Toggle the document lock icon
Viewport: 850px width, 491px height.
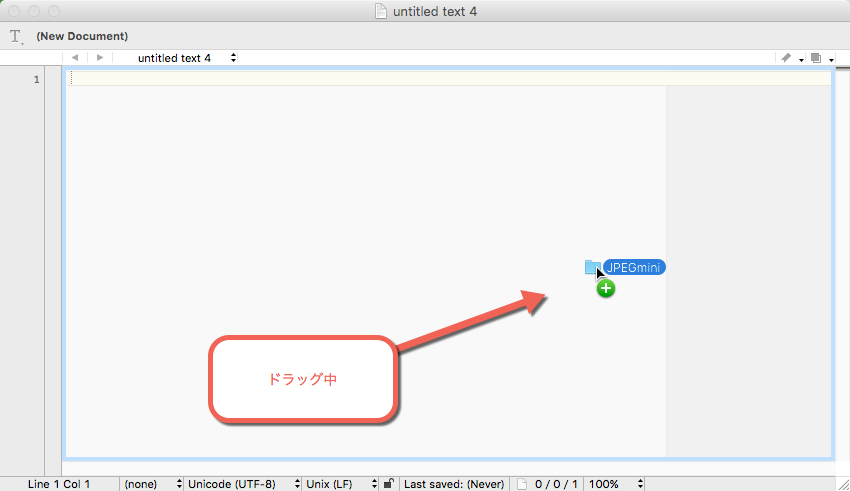coord(388,484)
